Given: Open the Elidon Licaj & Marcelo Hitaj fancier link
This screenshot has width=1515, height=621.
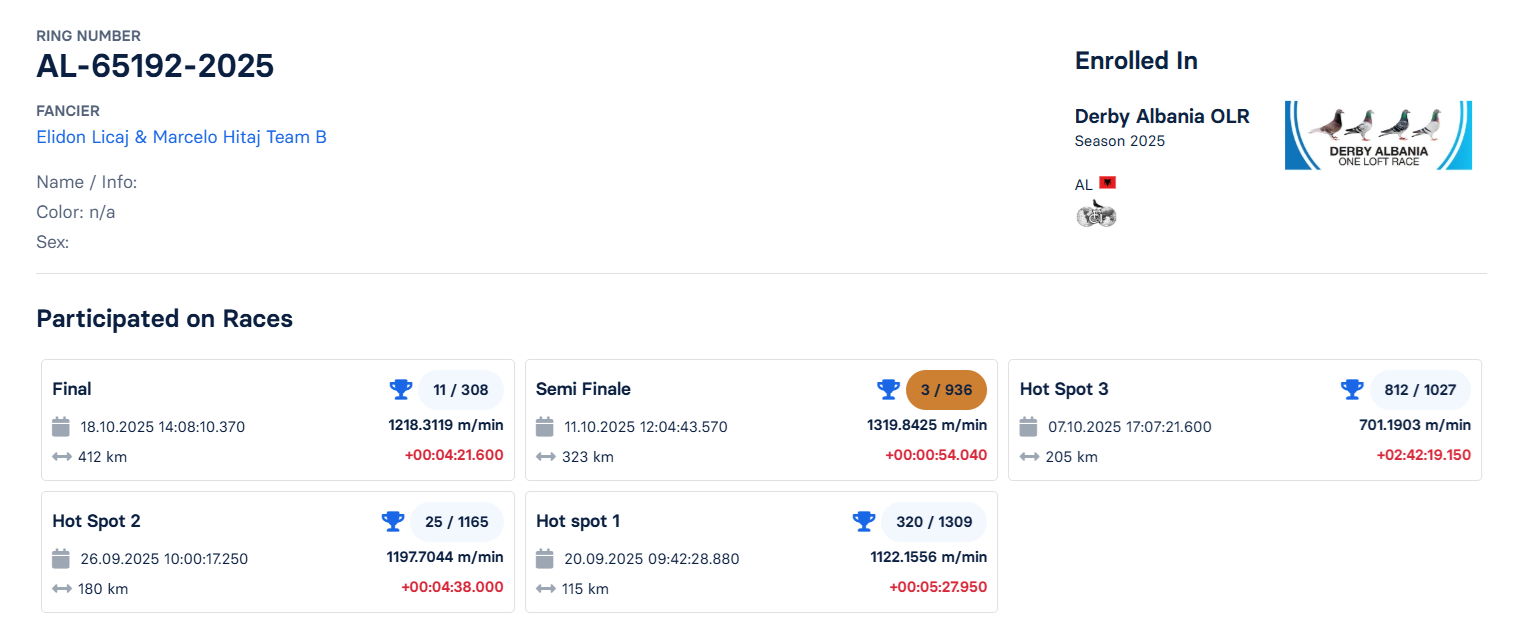Looking at the screenshot, I should [181, 137].
